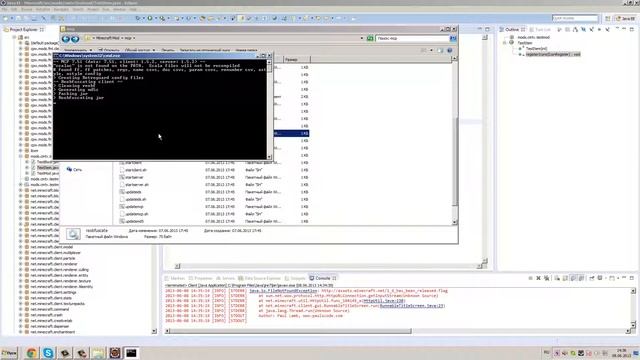640x360 pixels.
Task: Click Печать in the Explorer toolbar
Action: (x=168, y=50)
